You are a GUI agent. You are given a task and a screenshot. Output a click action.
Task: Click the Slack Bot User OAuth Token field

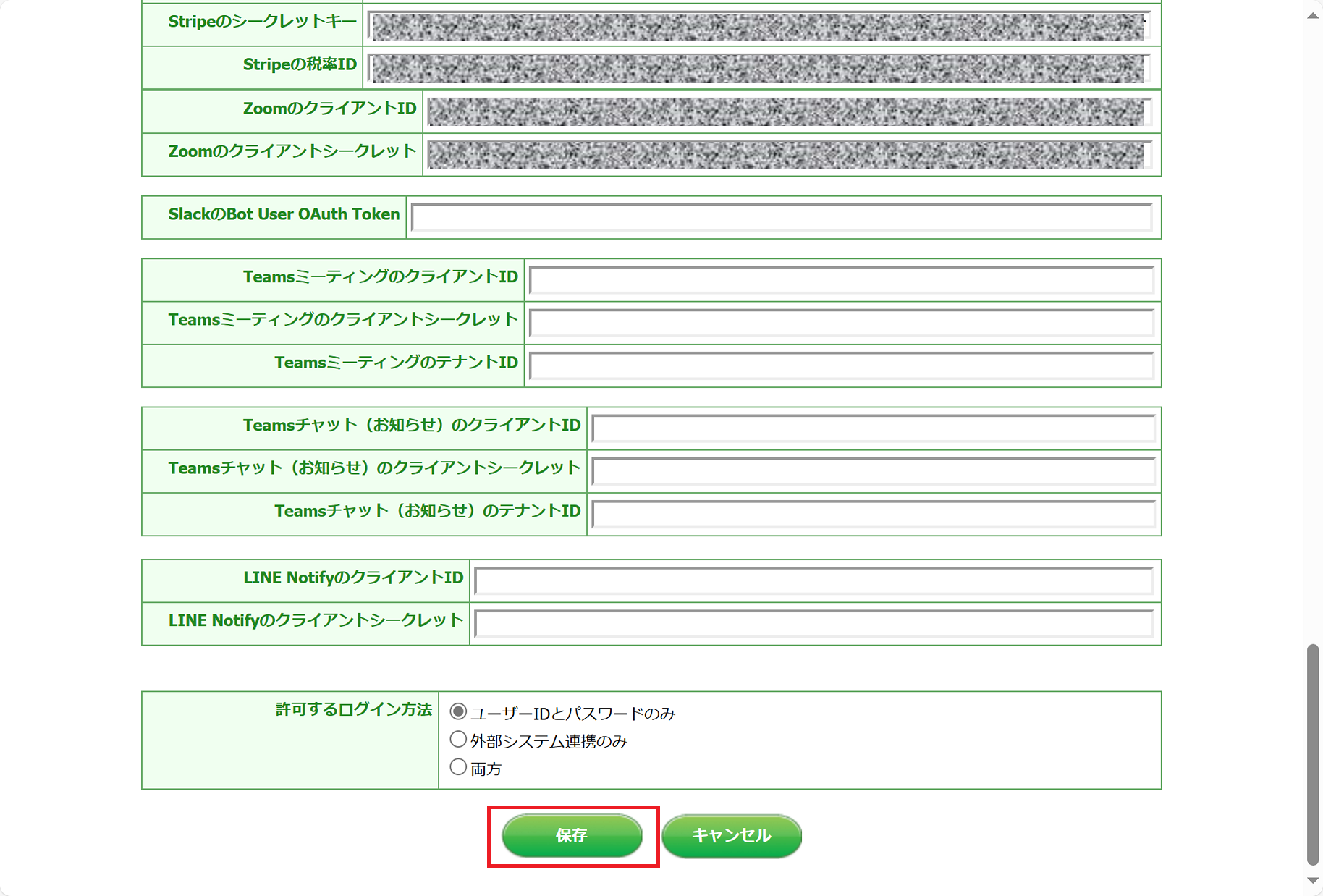click(782, 218)
